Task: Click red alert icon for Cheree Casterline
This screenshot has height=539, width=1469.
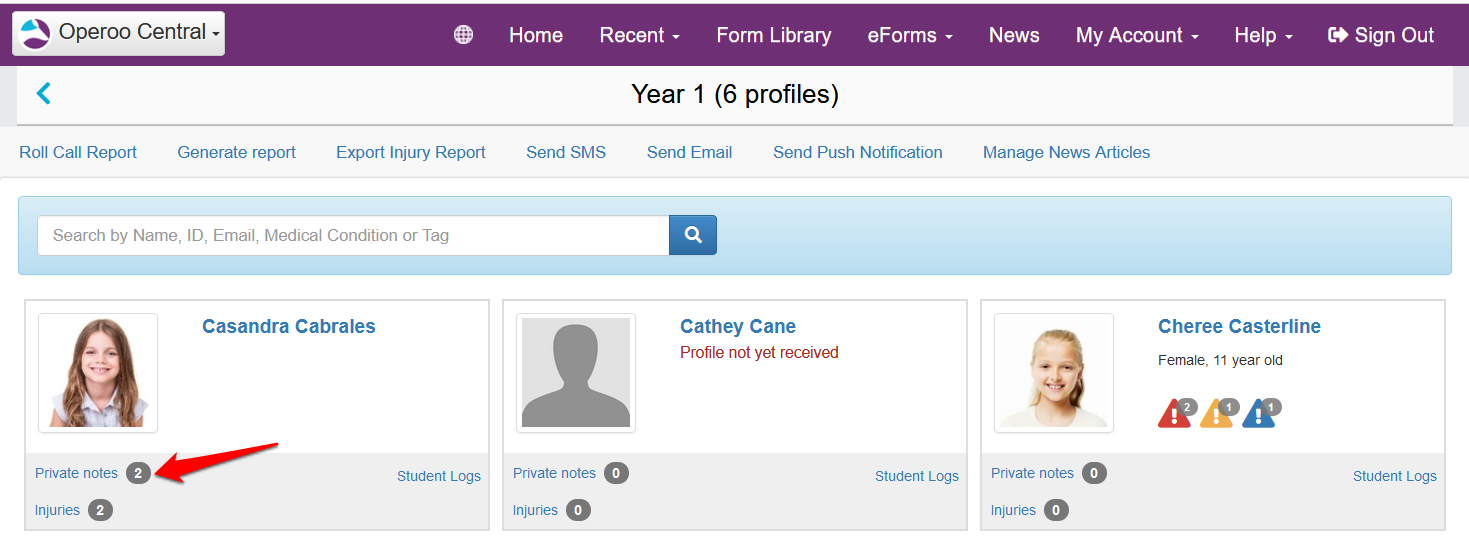Action: [x=1174, y=414]
